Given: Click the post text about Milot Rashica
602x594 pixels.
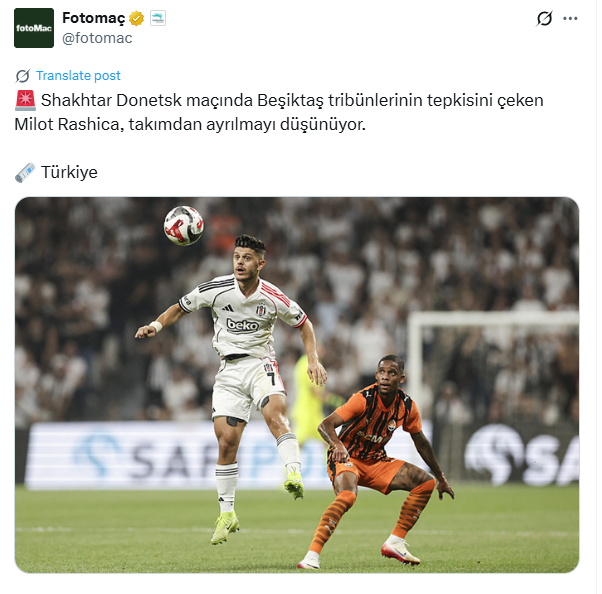Looking at the screenshot, I should click(x=279, y=113).
